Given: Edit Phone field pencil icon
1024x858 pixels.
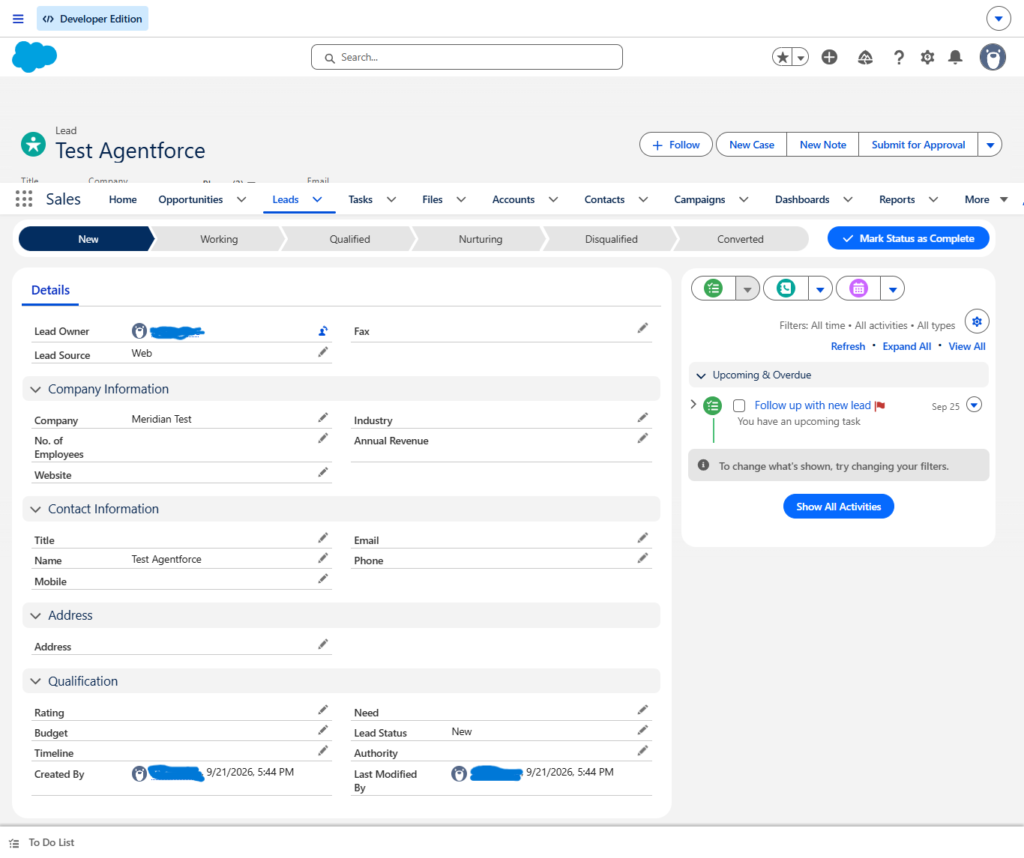Looking at the screenshot, I should [643, 558].
